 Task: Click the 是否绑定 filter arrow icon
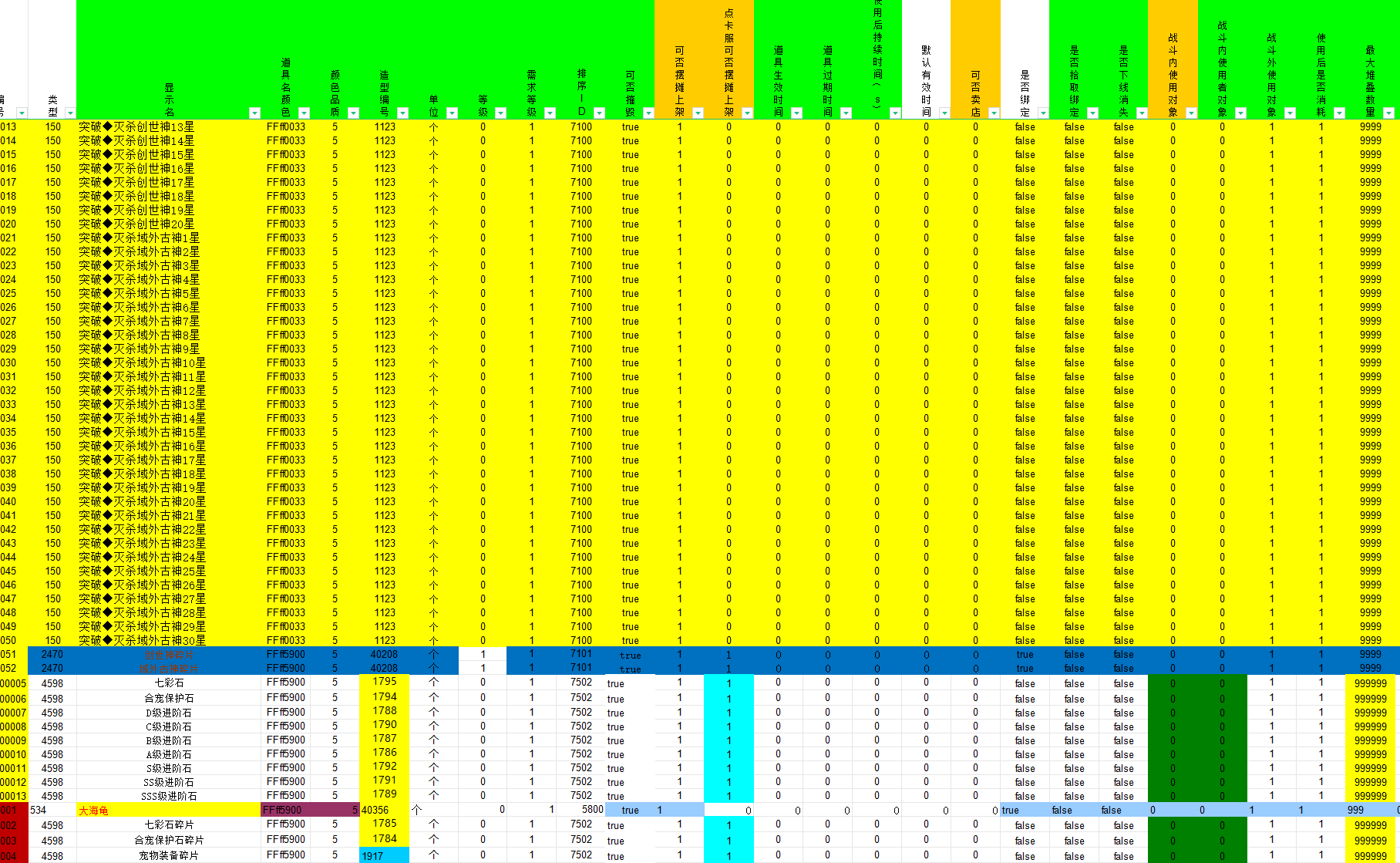(x=1043, y=113)
